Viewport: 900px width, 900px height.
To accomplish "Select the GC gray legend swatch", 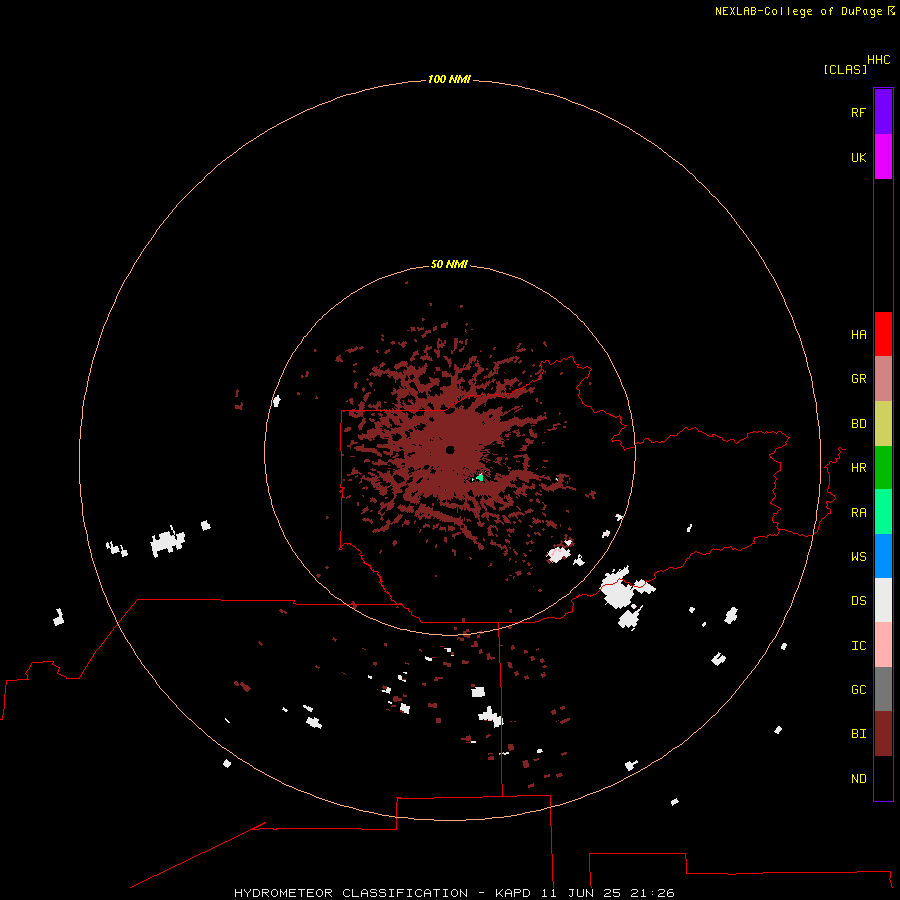I will [883, 689].
